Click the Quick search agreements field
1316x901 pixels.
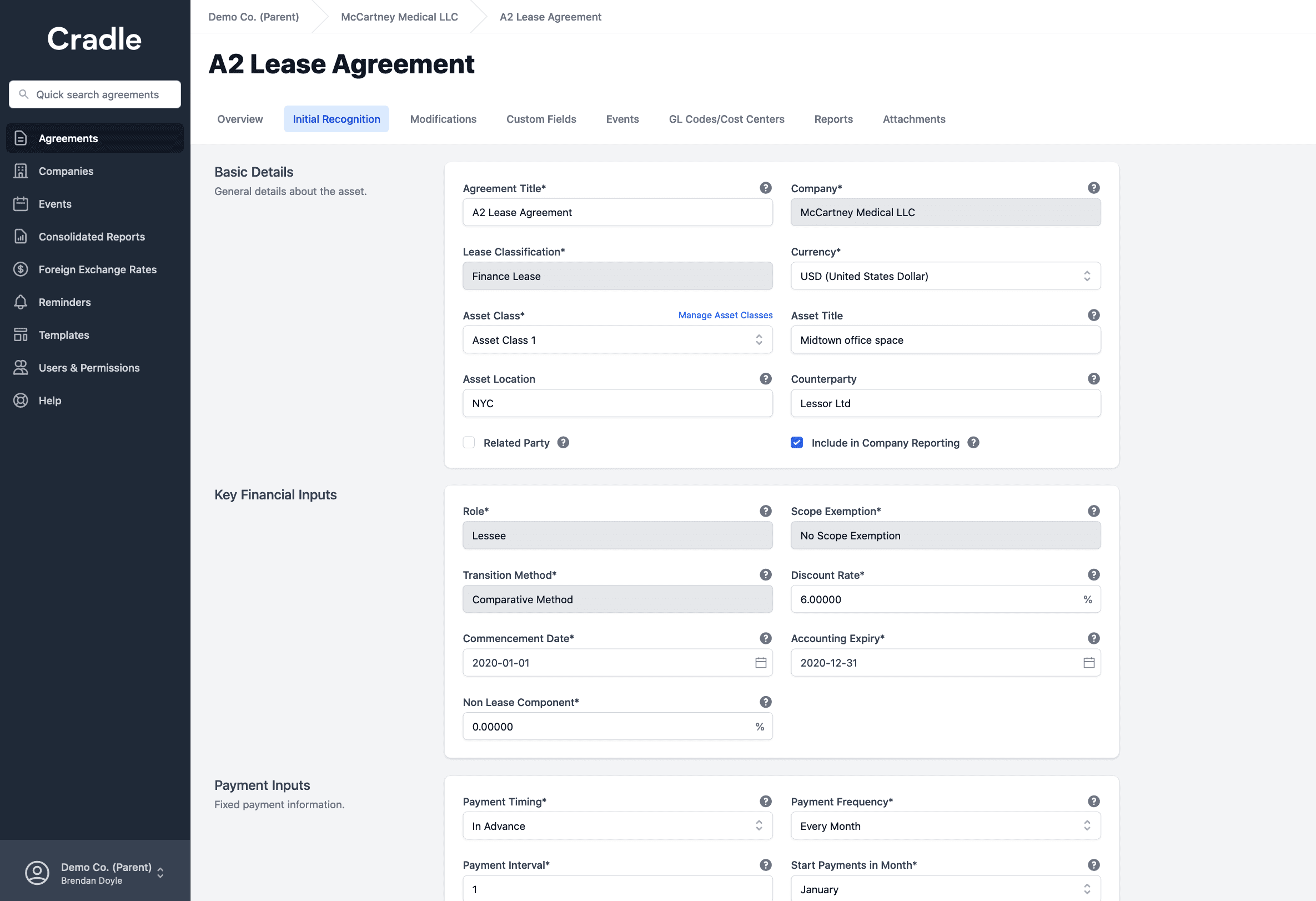tap(95, 94)
